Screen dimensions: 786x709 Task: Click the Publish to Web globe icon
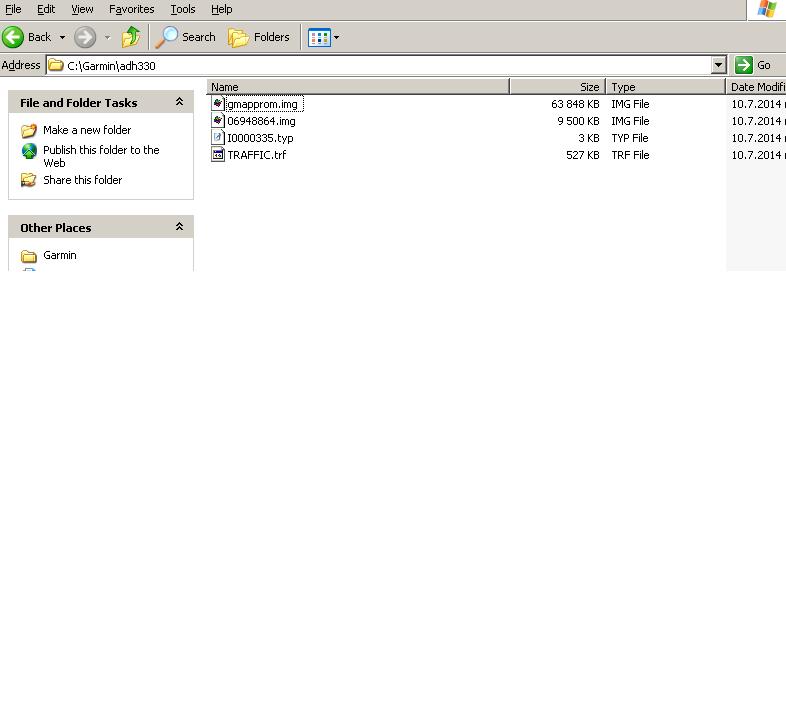coord(29,150)
